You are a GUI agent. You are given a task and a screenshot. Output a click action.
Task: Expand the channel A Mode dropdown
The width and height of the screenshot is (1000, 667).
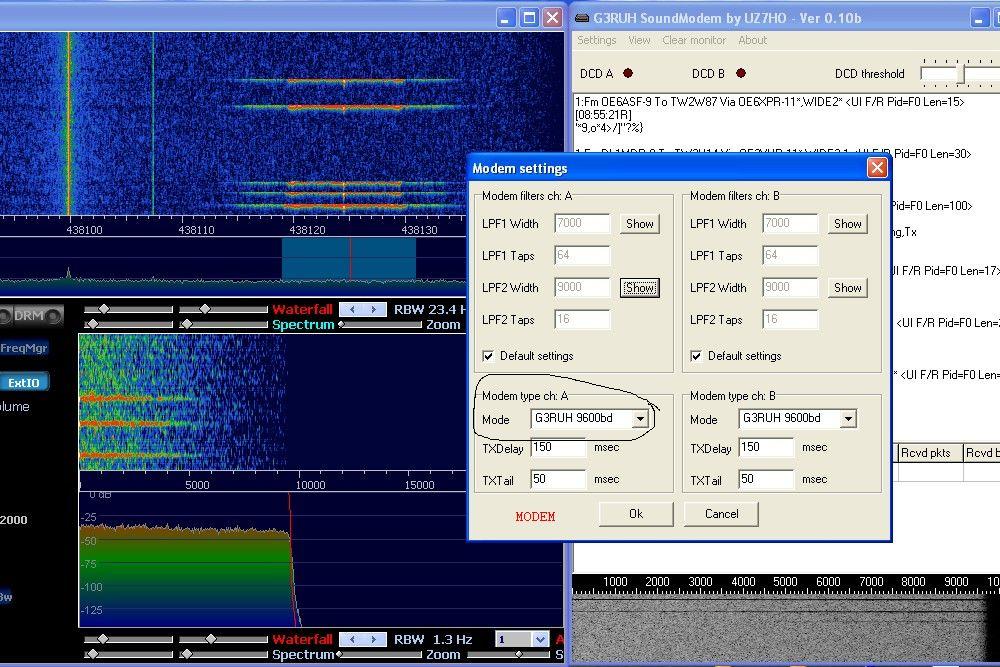[x=640, y=419]
